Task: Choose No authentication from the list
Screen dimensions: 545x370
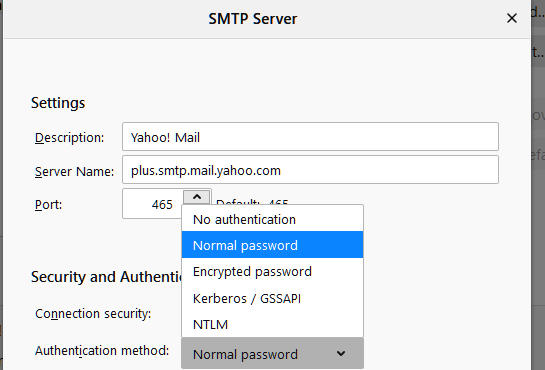Action: tap(272, 219)
